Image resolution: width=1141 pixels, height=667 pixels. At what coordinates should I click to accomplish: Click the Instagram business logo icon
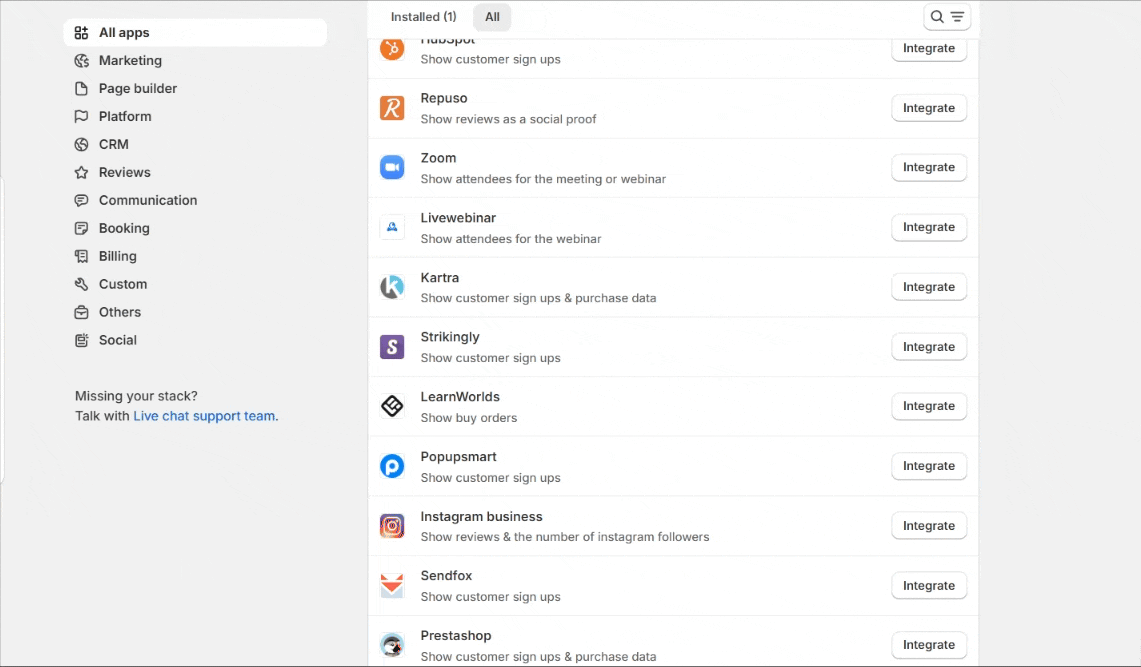pos(392,526)
